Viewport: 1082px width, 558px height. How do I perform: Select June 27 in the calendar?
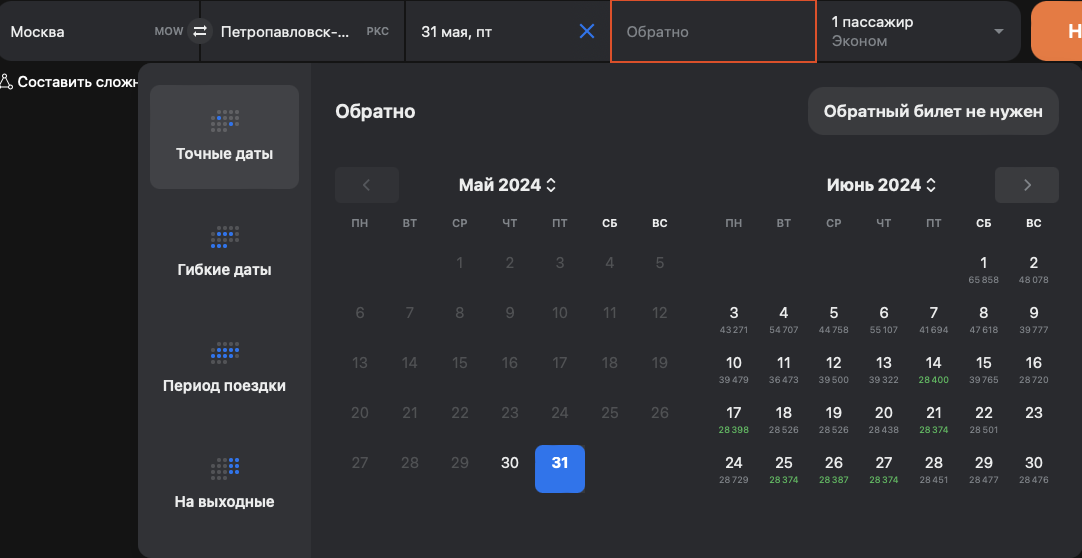[x=883, y=469]
